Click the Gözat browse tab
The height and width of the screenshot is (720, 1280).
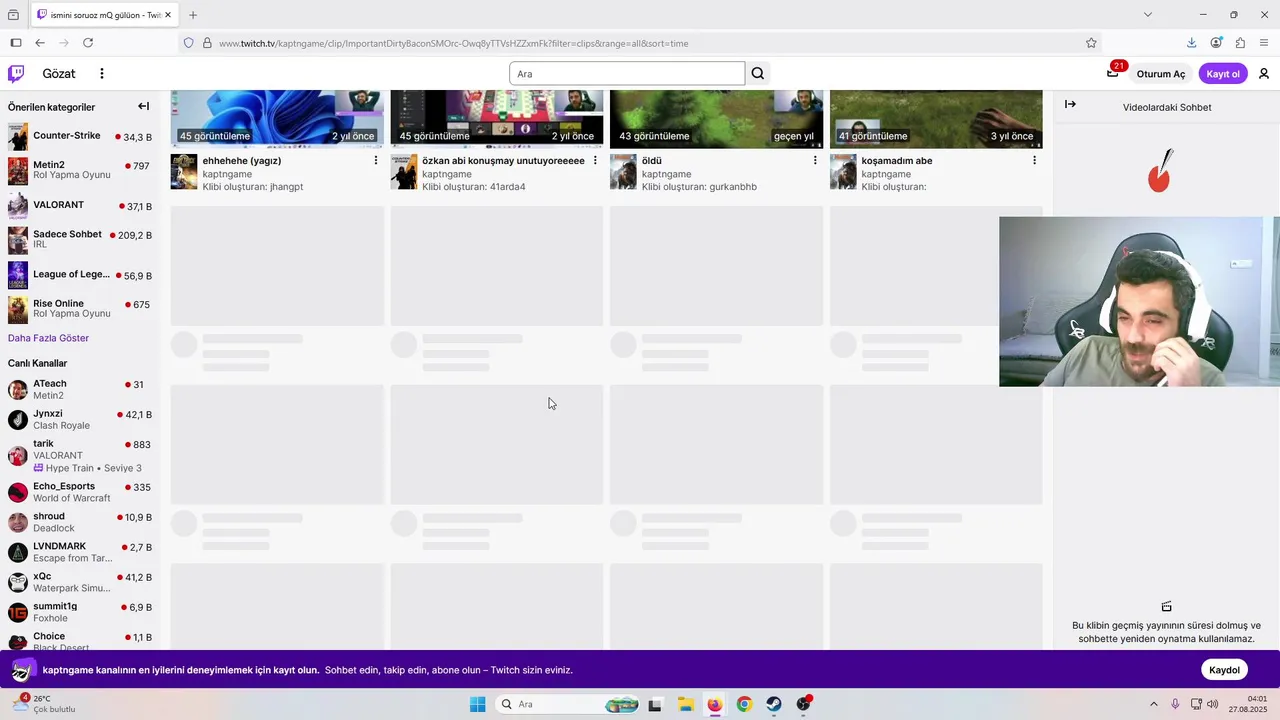[59, 73]
